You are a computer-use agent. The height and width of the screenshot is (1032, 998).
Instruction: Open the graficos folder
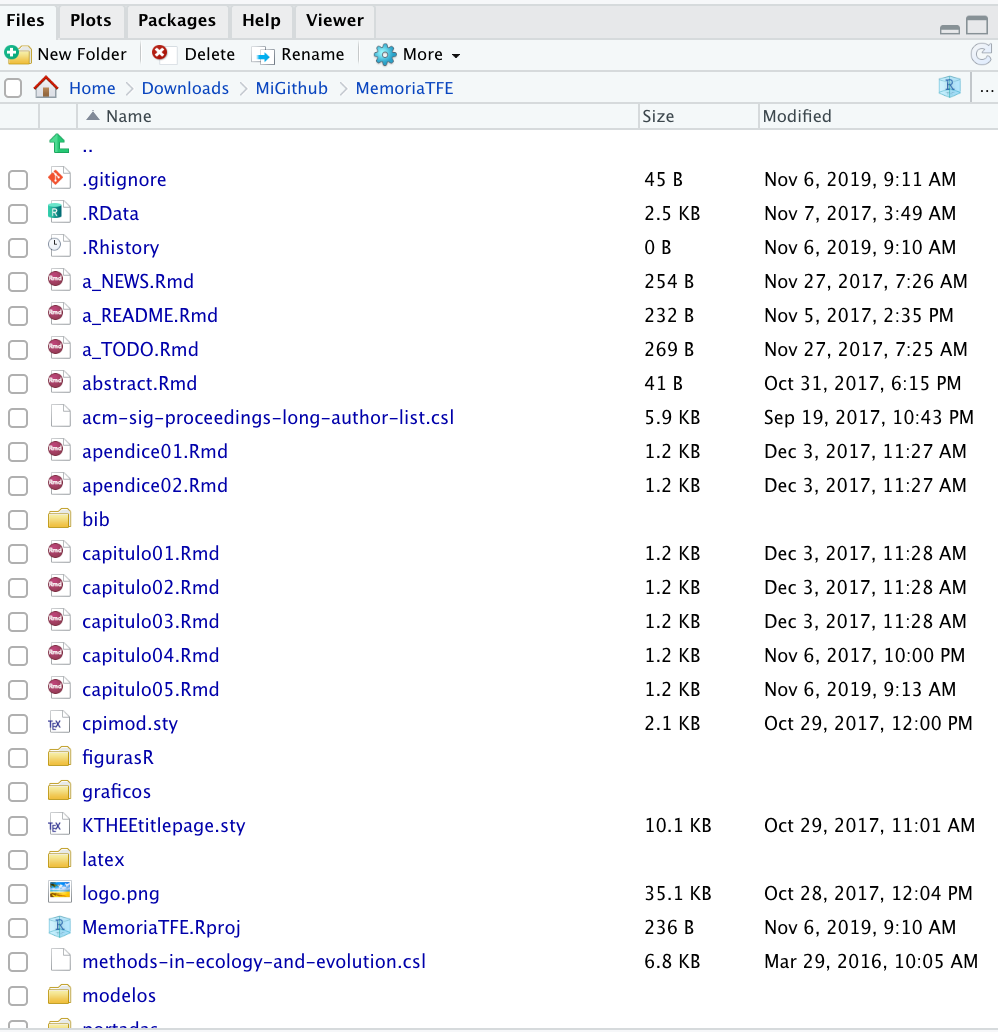[116, 791]
